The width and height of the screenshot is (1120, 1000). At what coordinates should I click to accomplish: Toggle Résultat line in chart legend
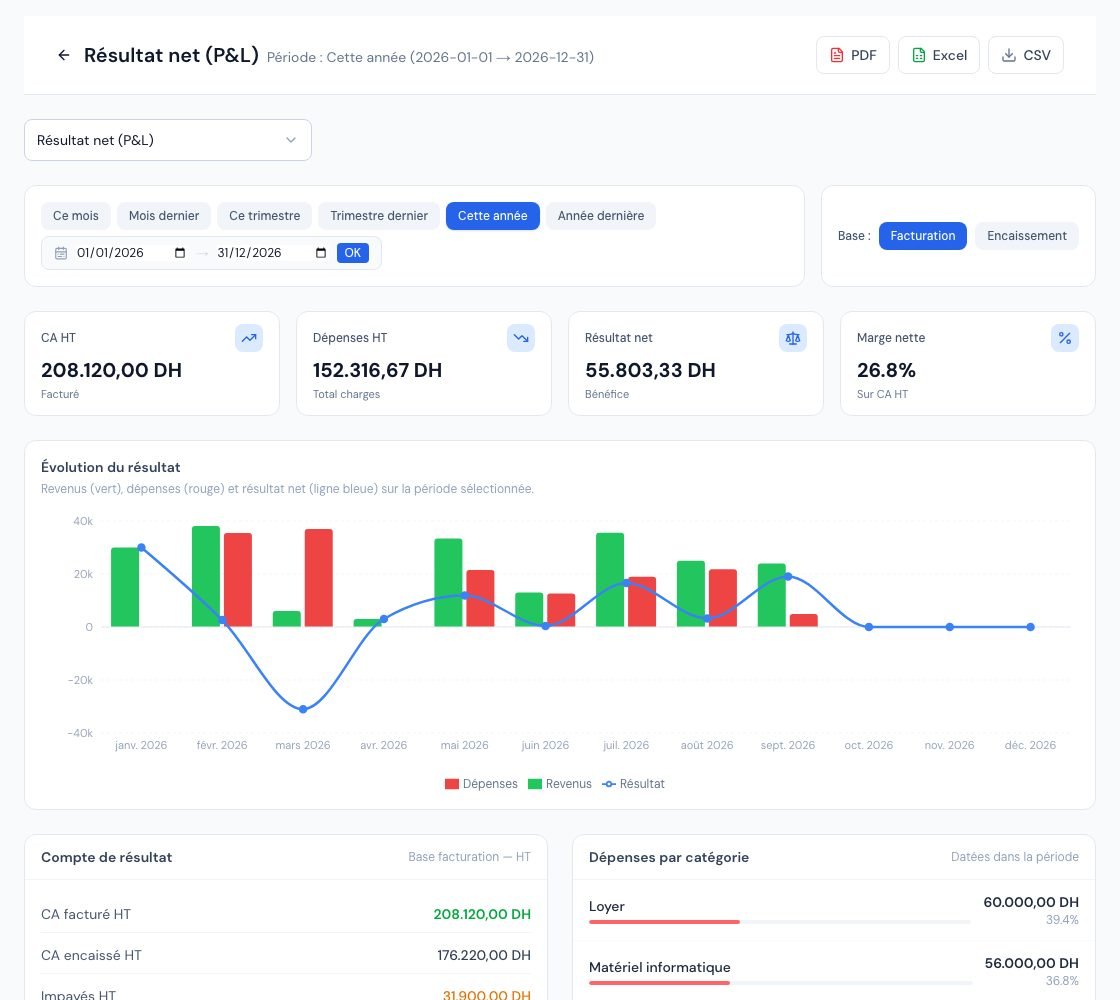(x=633, y=784)
